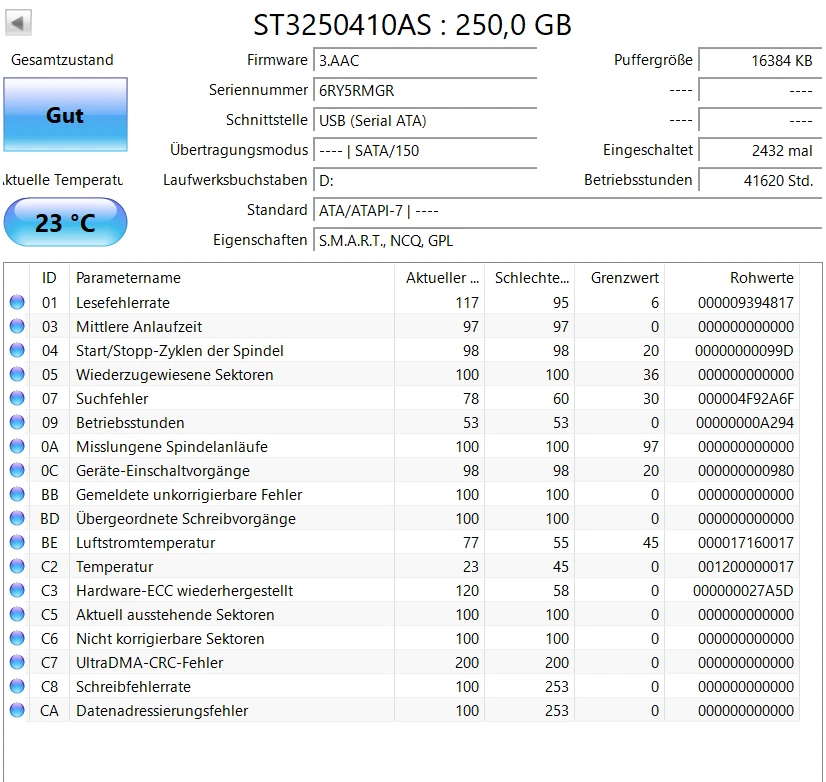Click the Parametername column header
826x782 pixels.
pos(128,278)
